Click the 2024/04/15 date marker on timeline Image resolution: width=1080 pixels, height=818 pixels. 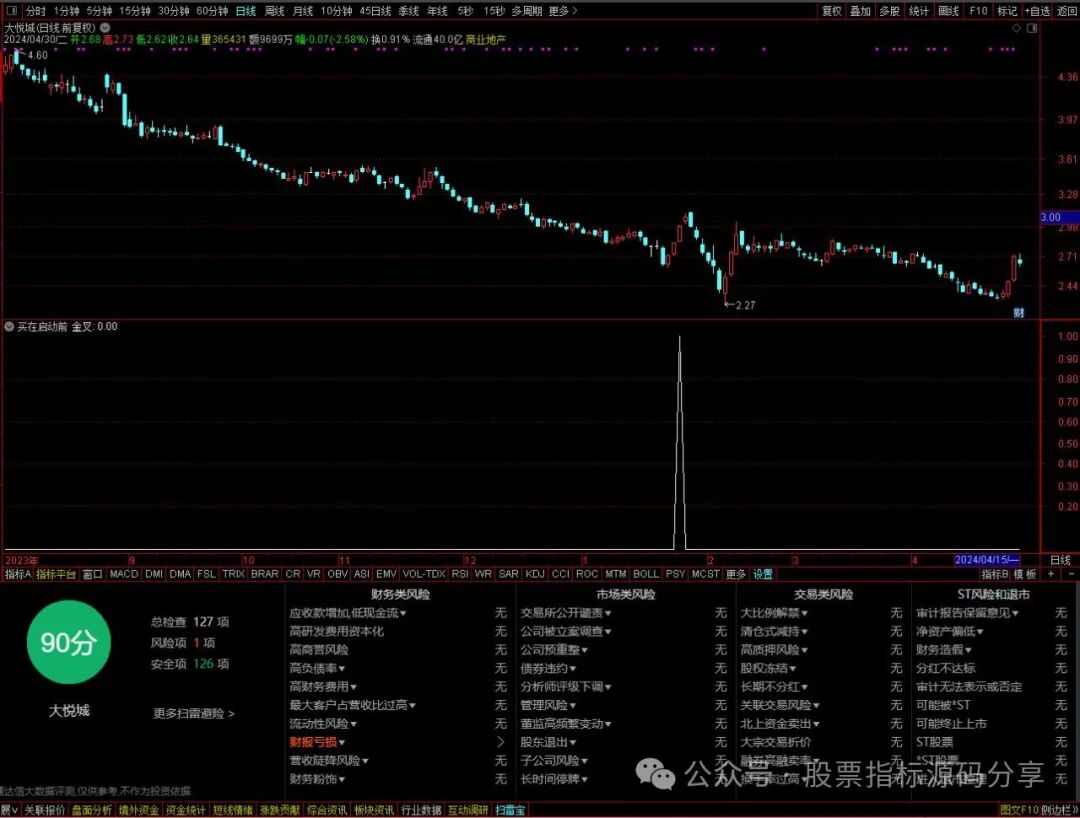(x=986, y=560)
